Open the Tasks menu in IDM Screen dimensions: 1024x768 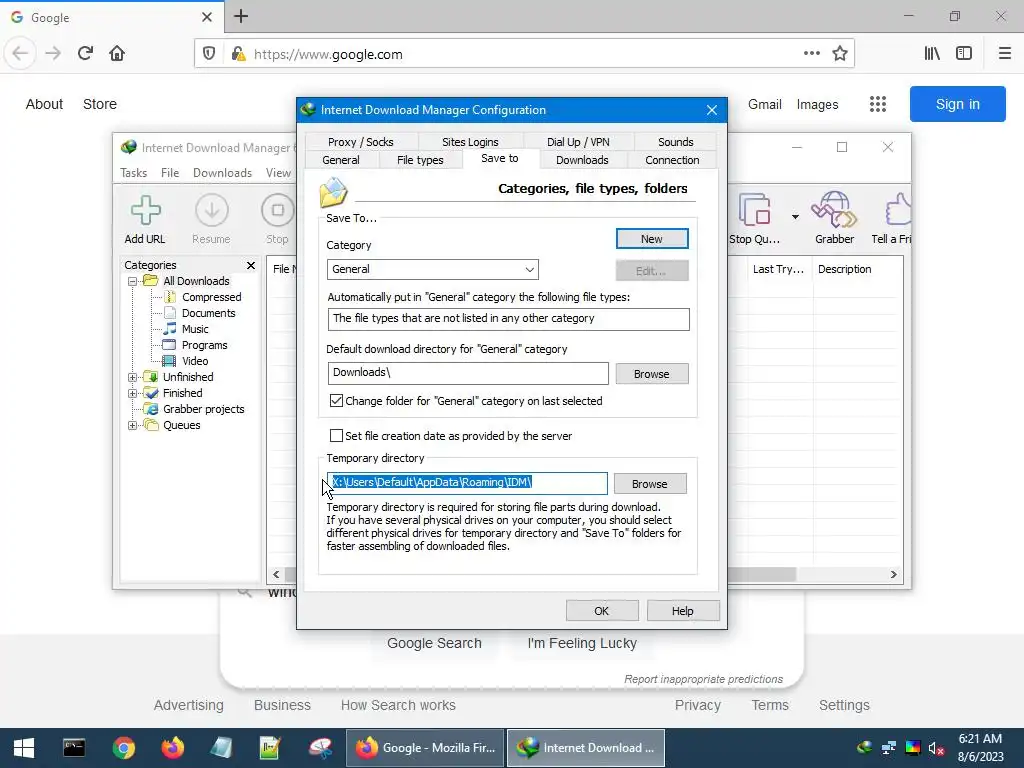click(x=133, y=173)
